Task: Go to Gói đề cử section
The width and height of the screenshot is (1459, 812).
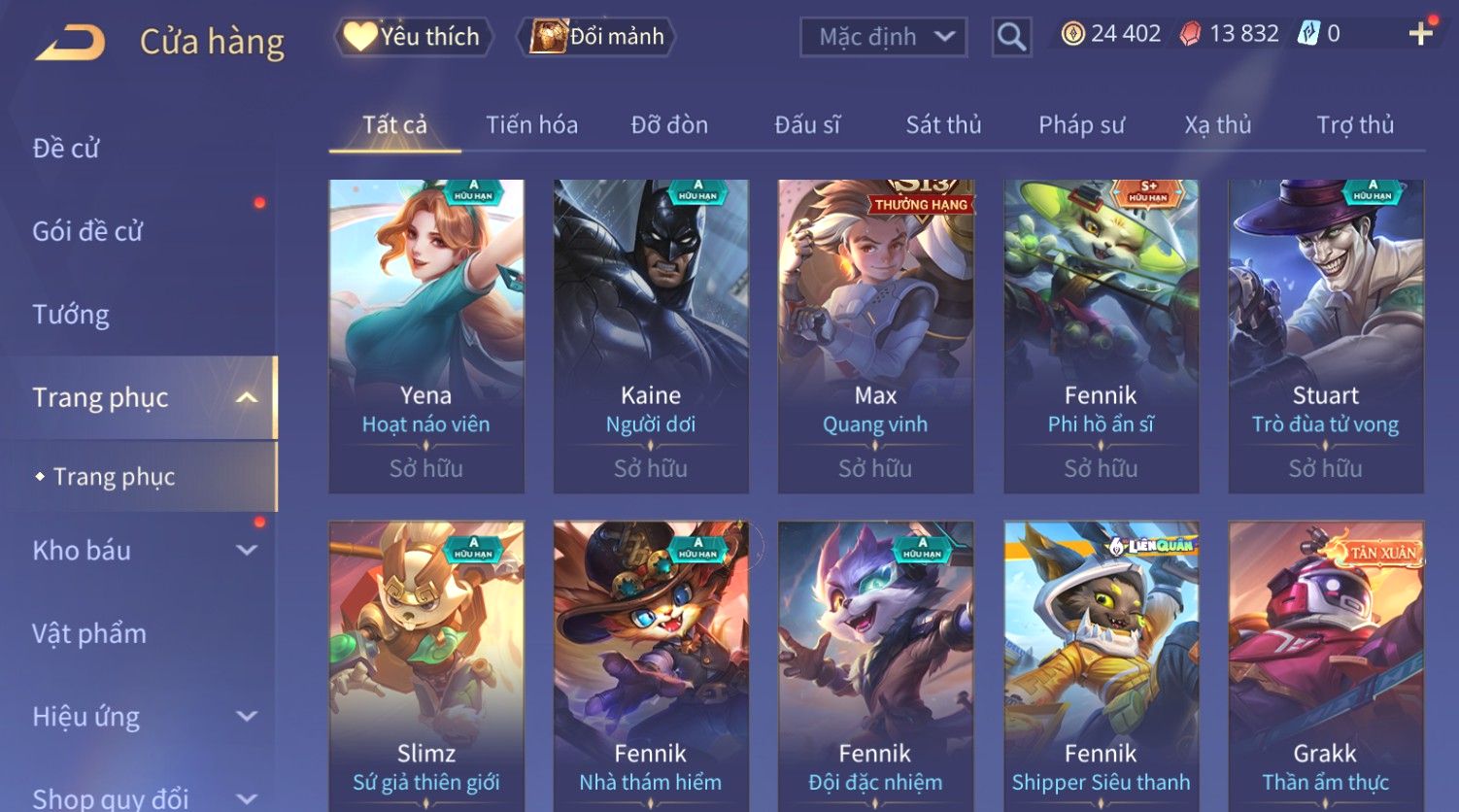Action: coord(87,231)
